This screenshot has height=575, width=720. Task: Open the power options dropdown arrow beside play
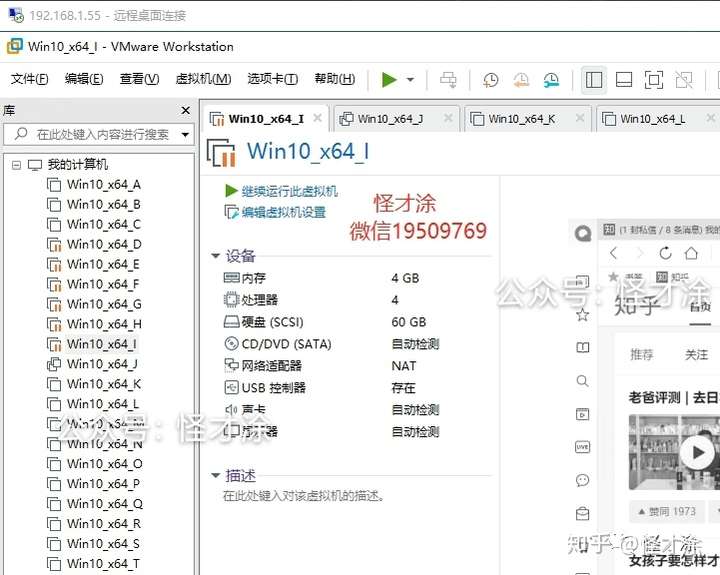click(410, 79)
